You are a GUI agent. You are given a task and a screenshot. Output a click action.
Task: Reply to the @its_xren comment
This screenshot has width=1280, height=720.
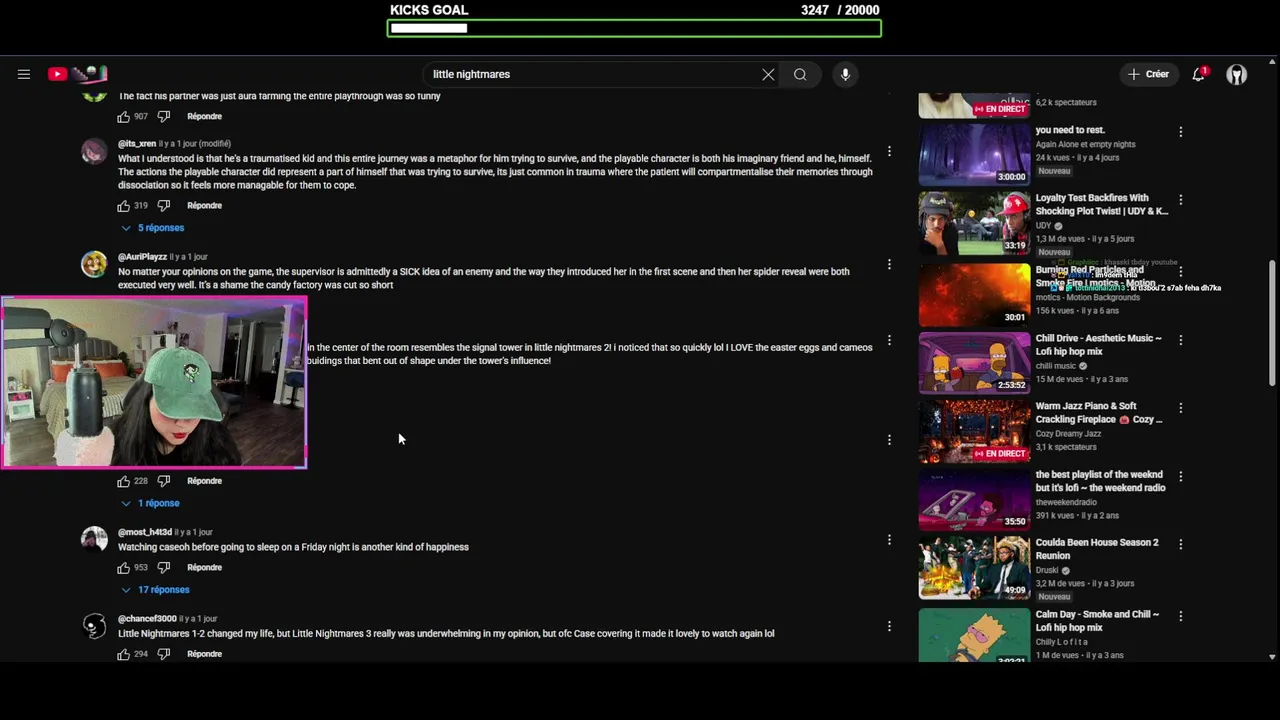pyautogui.click(x=204, y=205)
